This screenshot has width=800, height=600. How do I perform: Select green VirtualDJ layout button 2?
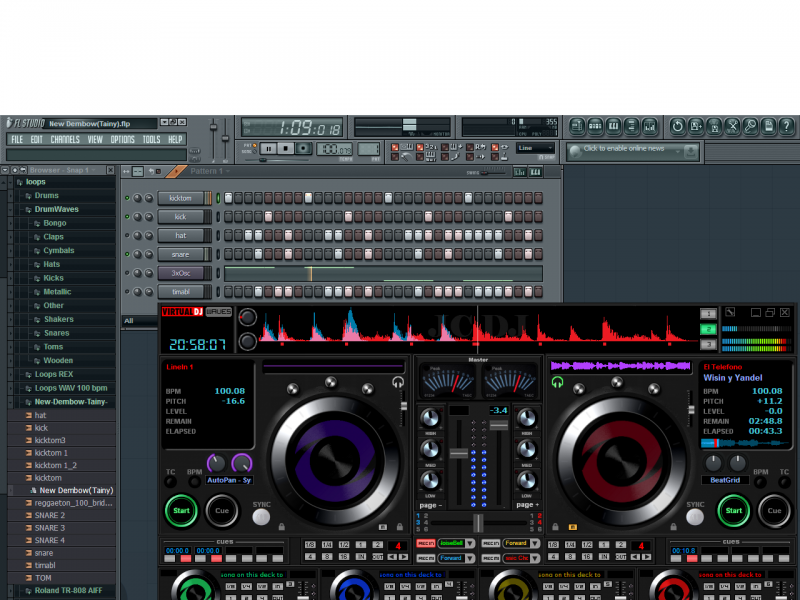point(708,329)
